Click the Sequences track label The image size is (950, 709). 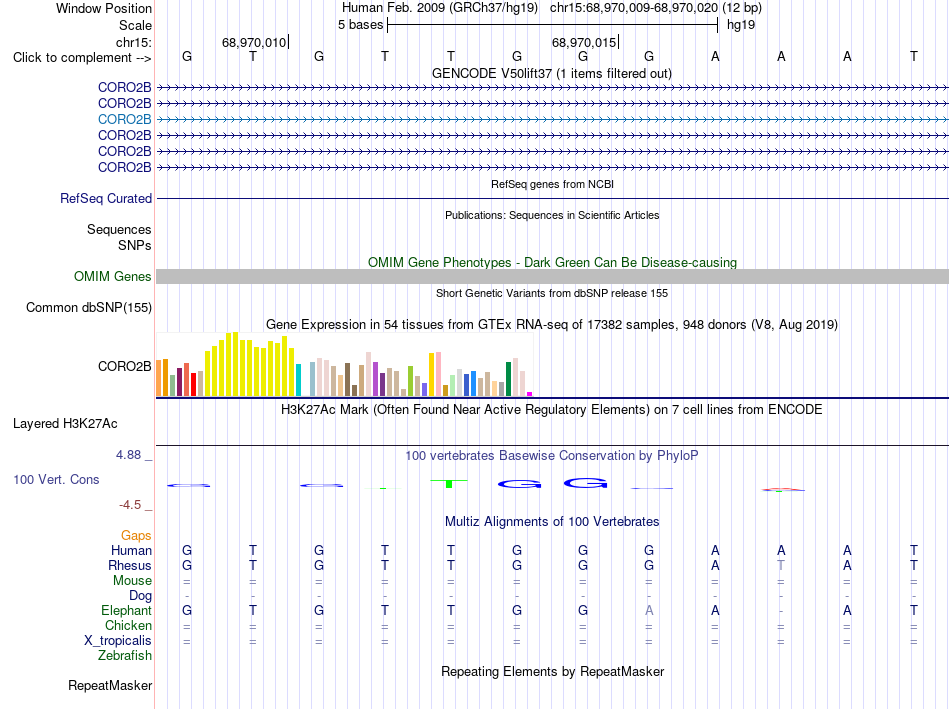click(x=119, y=229)
